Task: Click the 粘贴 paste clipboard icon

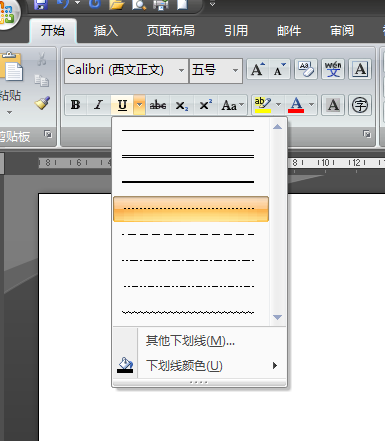Action: coord(11,67)
